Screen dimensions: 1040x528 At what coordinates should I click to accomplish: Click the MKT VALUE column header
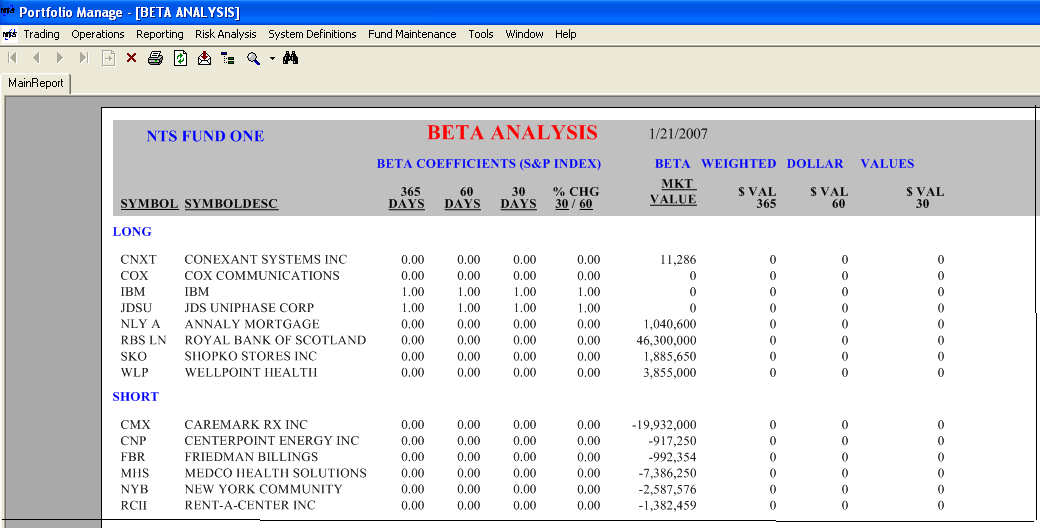(x=673, y=191)
